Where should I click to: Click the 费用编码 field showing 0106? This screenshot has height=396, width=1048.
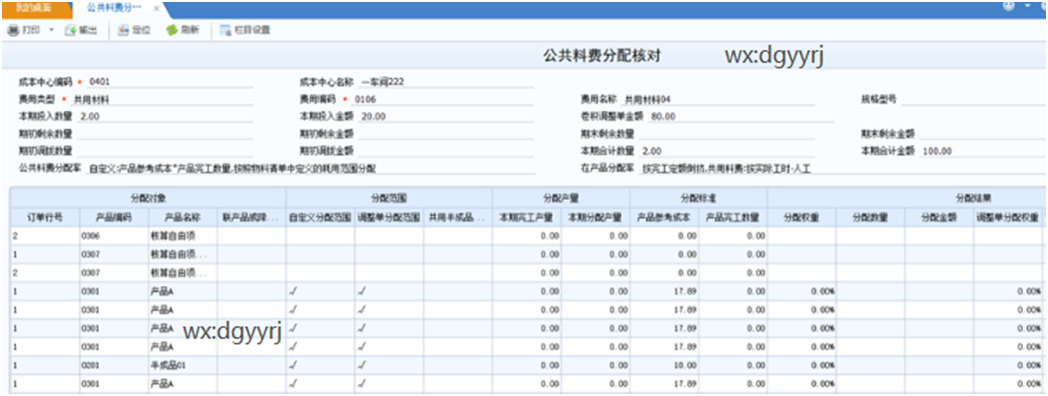point(444,100)
